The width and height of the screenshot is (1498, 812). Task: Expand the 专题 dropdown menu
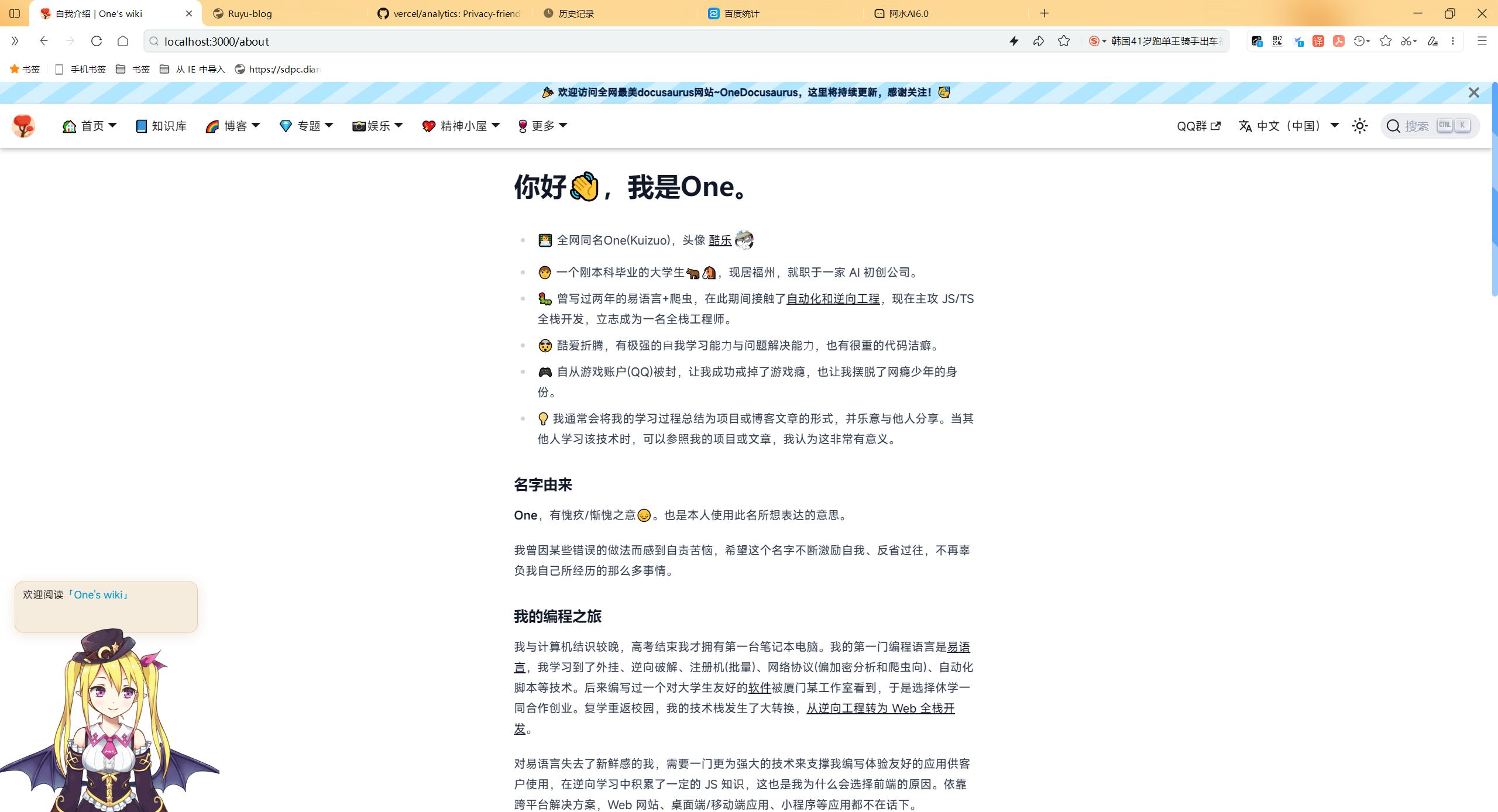tap(306, 126)
